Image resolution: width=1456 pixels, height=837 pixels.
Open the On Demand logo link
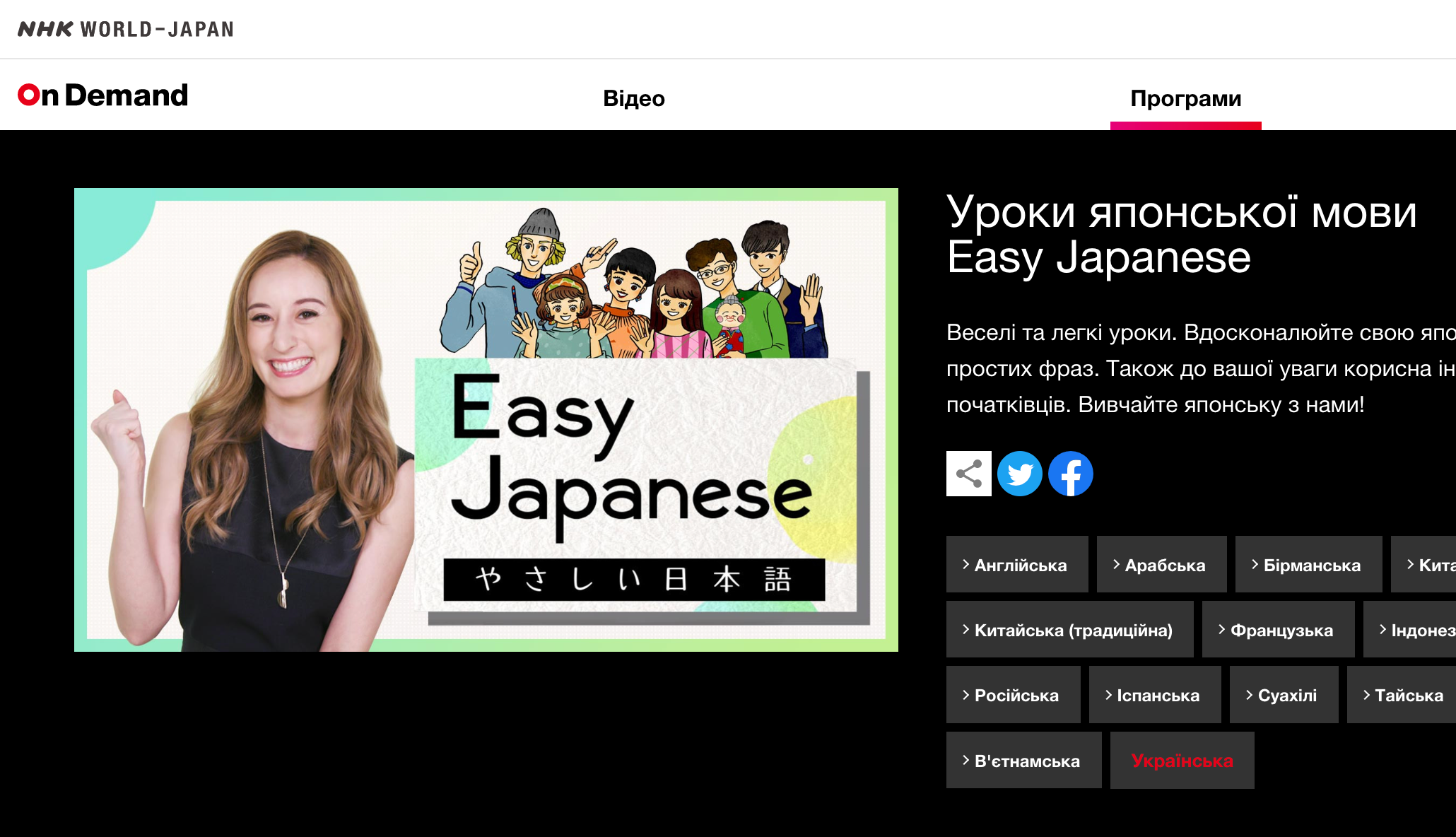pyautogui.click(x=103, y=95)
